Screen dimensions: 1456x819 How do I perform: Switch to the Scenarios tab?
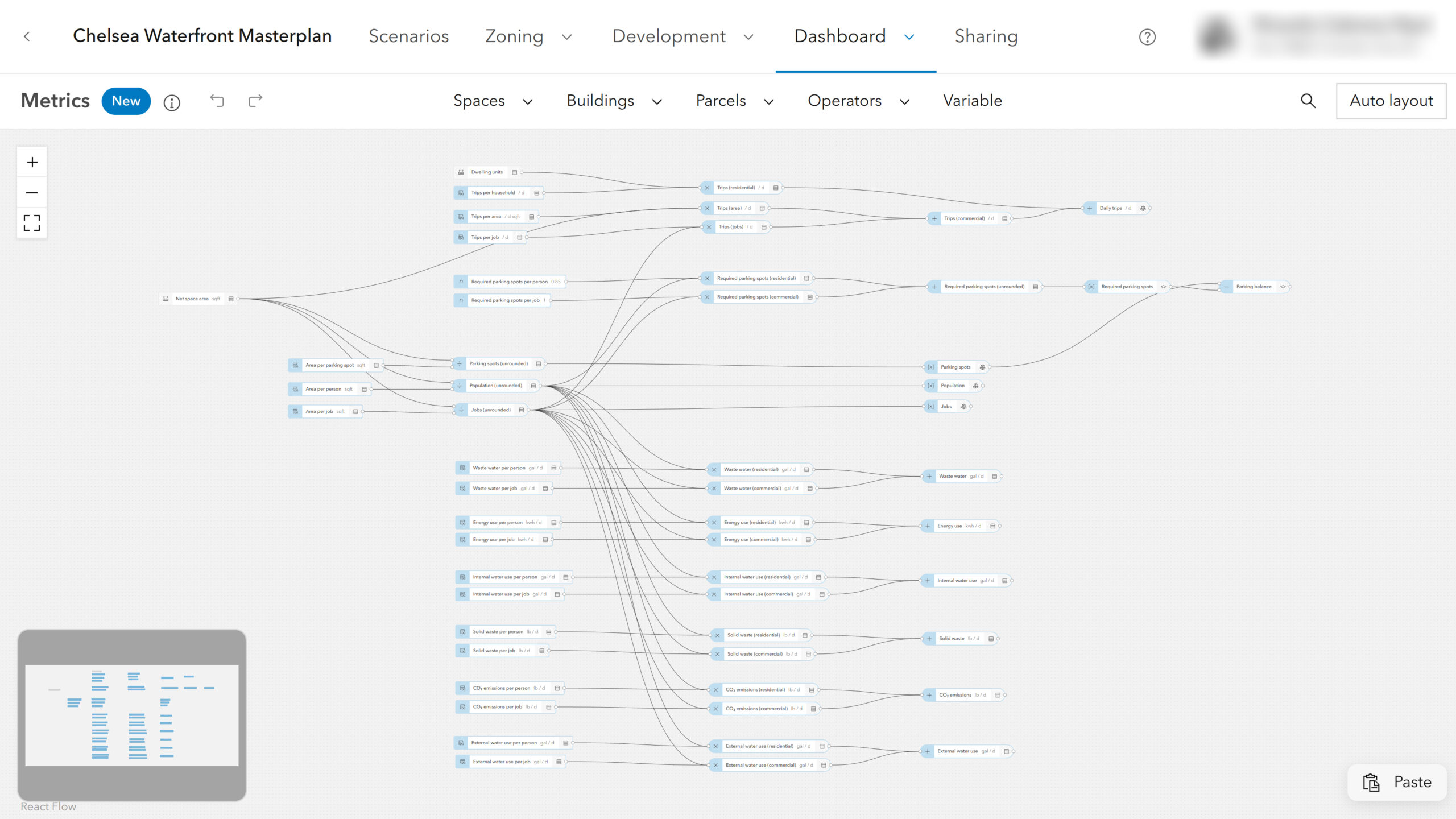pos(408,36)
